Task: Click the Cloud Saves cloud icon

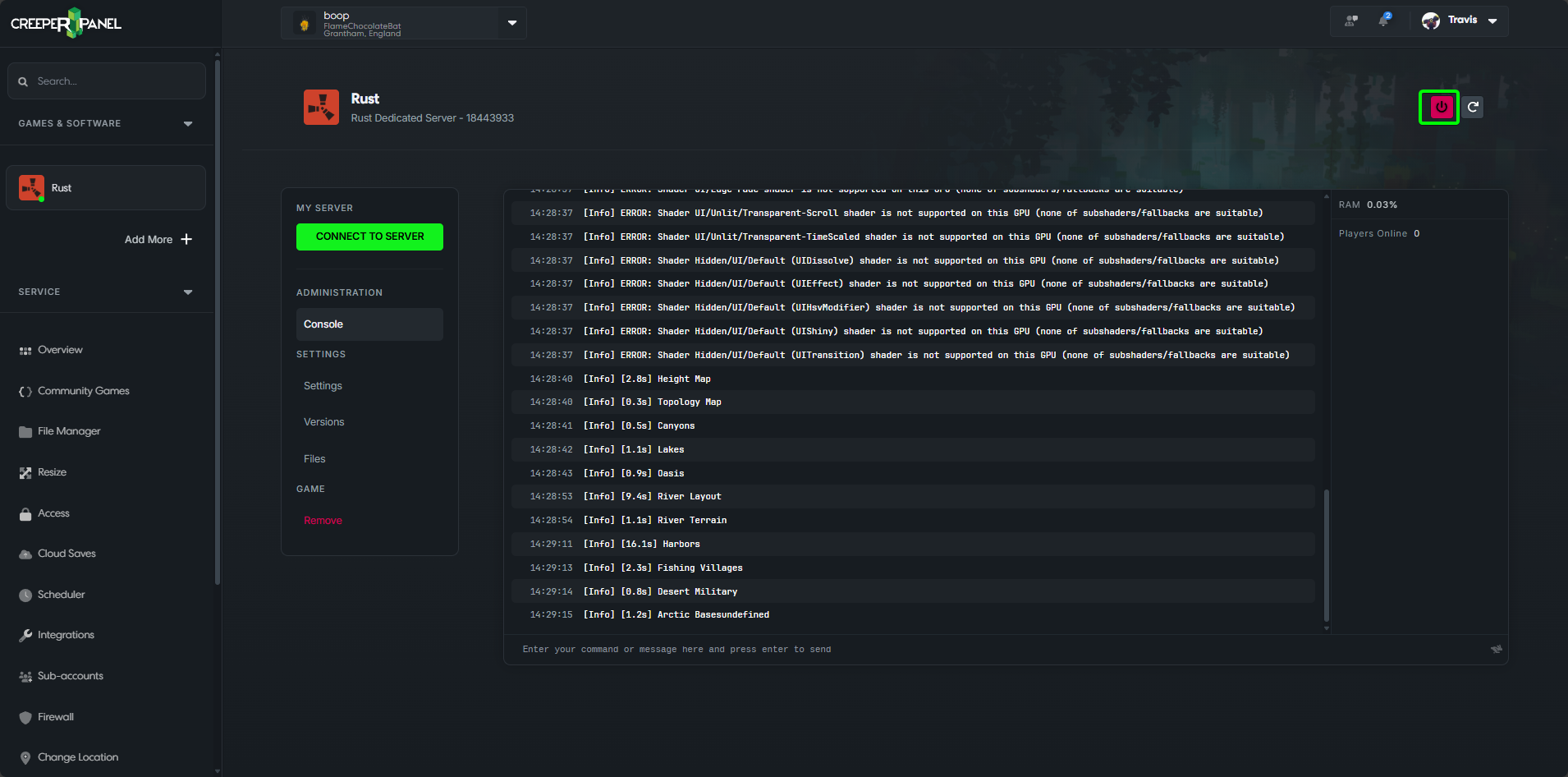Action: (x=25, y=554)
